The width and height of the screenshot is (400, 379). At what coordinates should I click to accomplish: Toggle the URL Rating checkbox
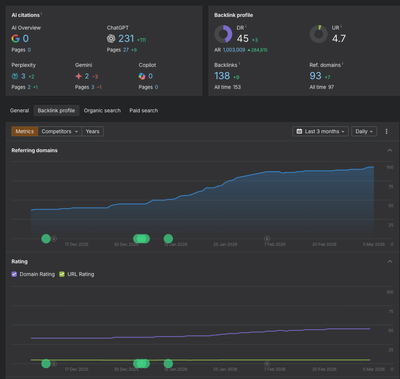point(62,274)
